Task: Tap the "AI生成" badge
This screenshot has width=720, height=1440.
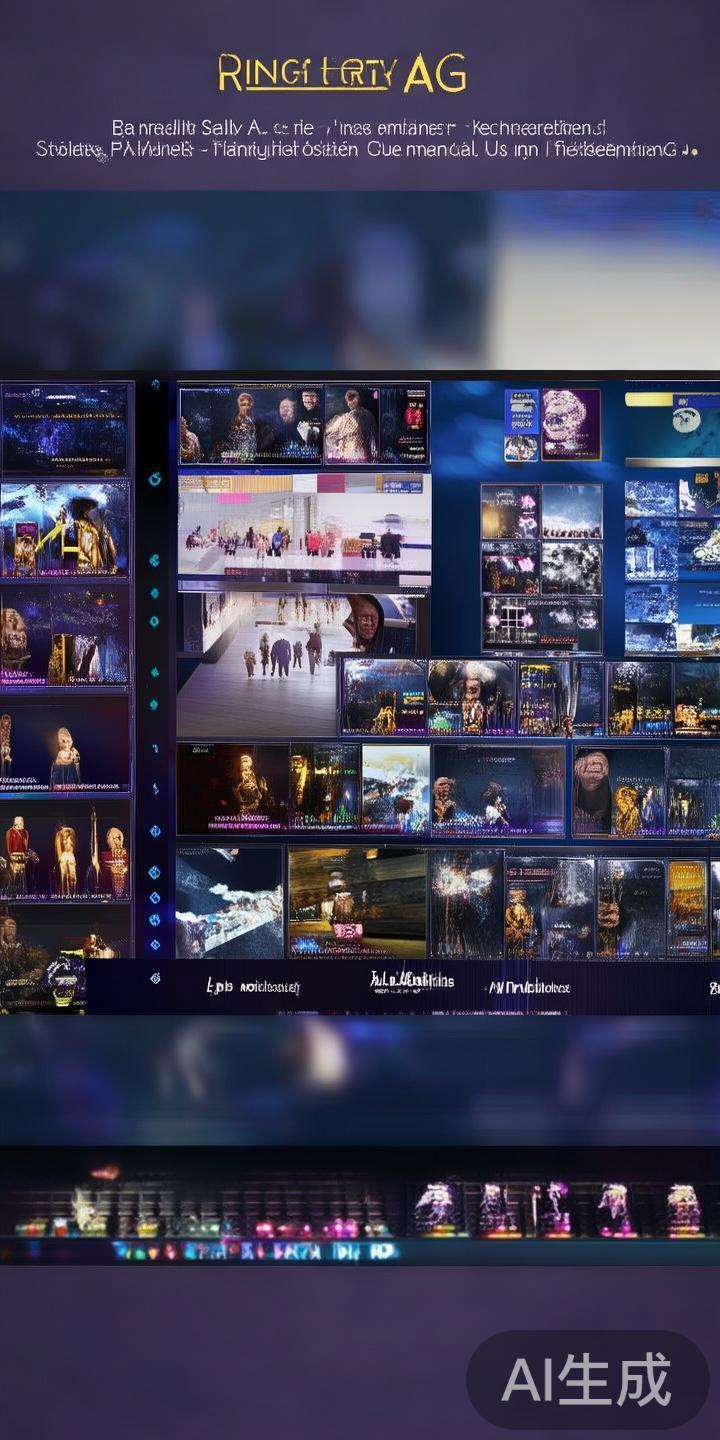Action: point(587,1380)
